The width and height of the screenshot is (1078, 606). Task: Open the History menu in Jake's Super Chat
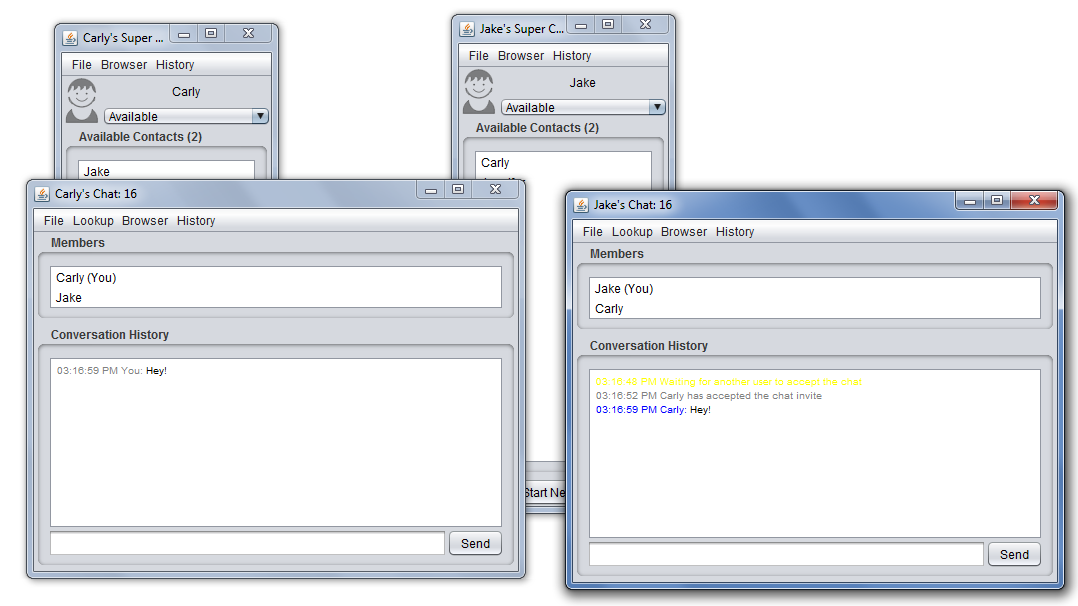coord(571,55)
